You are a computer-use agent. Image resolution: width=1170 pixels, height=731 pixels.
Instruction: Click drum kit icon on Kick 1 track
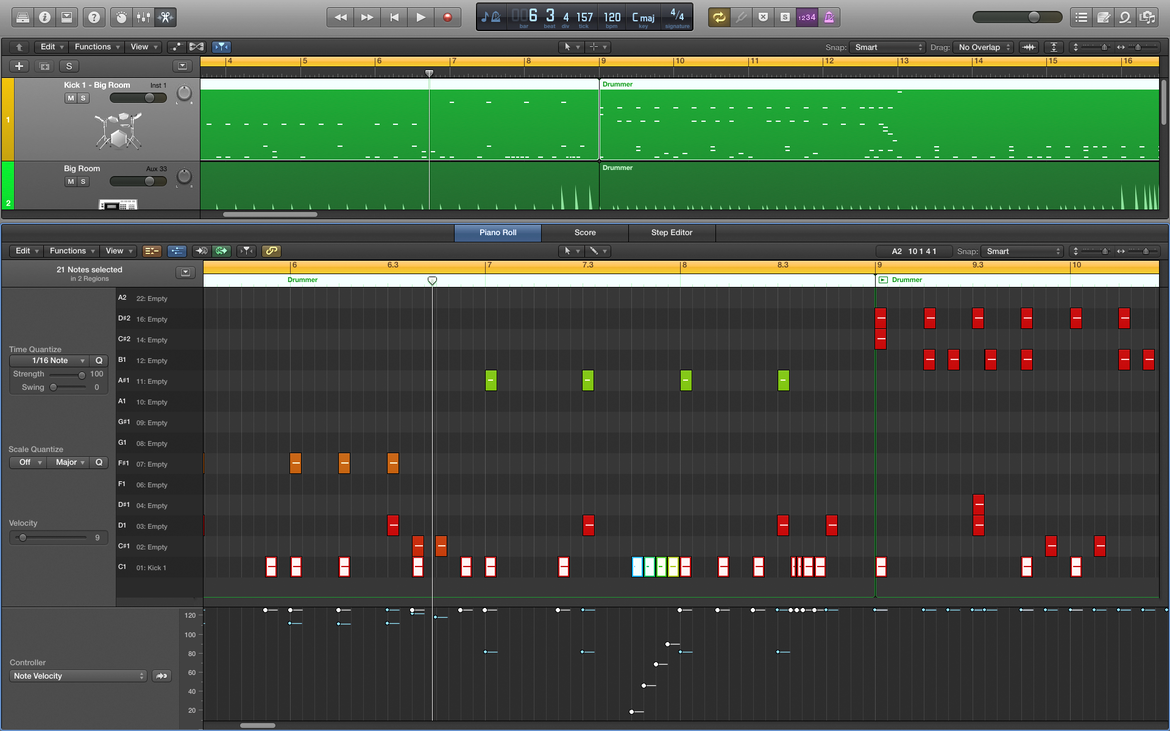119,130
